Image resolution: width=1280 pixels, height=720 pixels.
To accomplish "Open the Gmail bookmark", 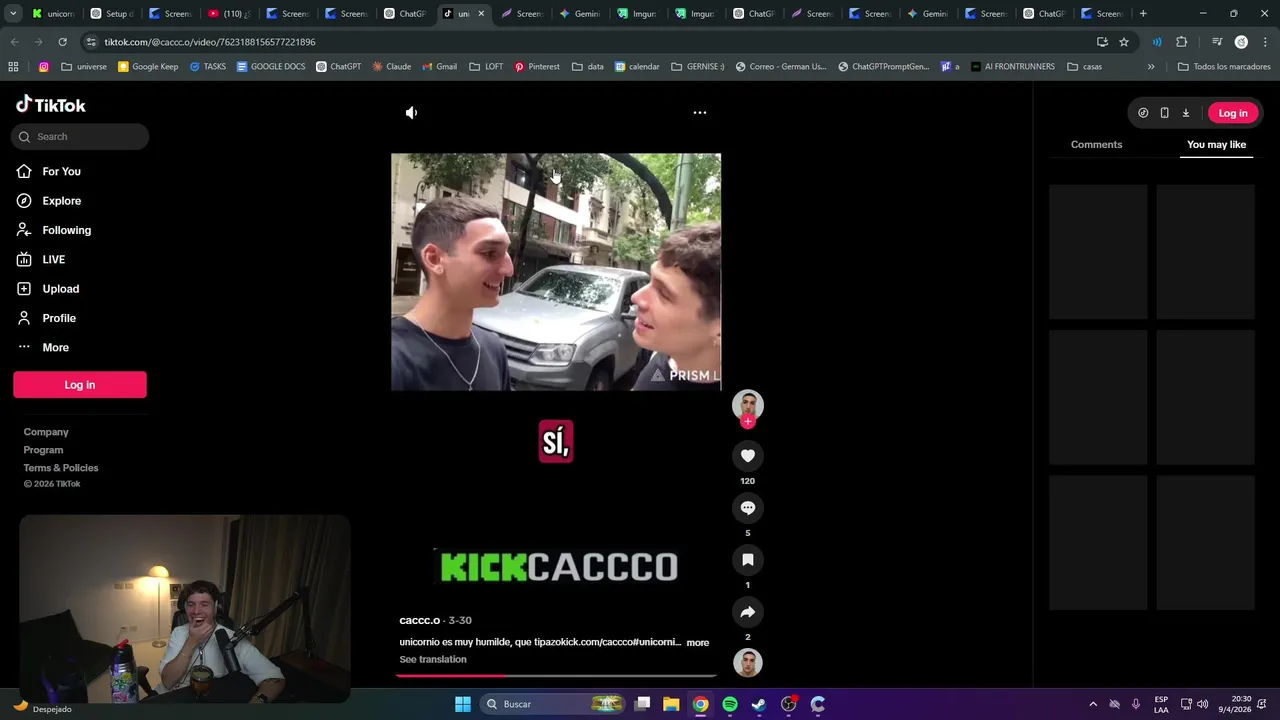I will click(439, 67).
